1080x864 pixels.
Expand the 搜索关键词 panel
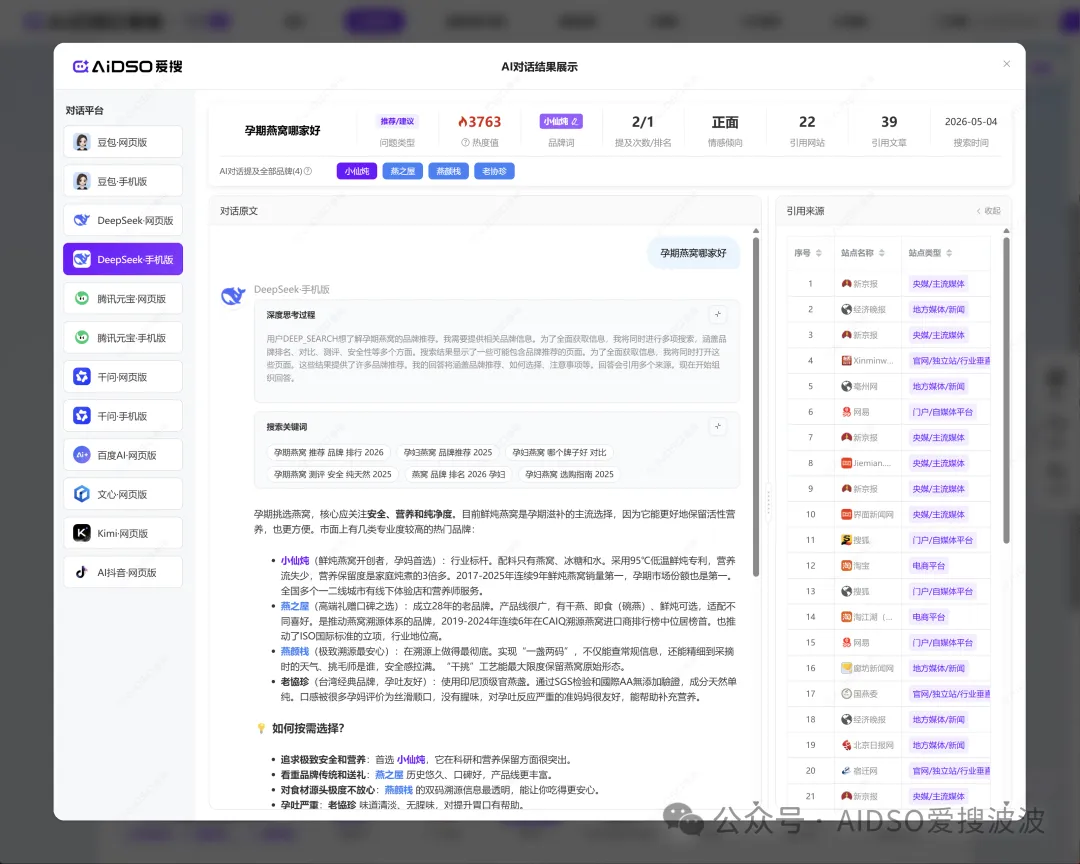tap(718, 426)
